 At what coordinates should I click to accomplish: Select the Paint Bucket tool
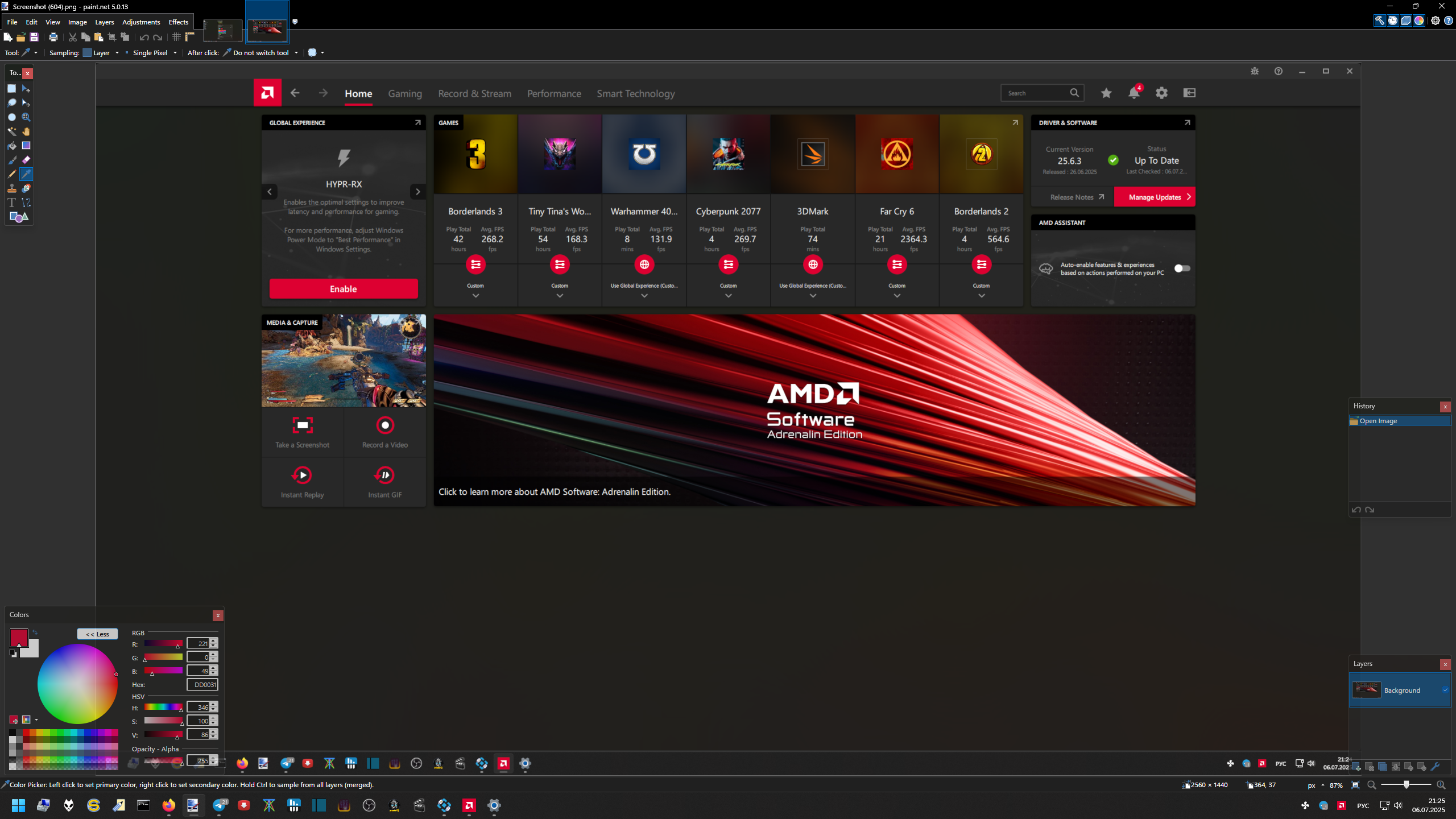(x=11, y=146)
